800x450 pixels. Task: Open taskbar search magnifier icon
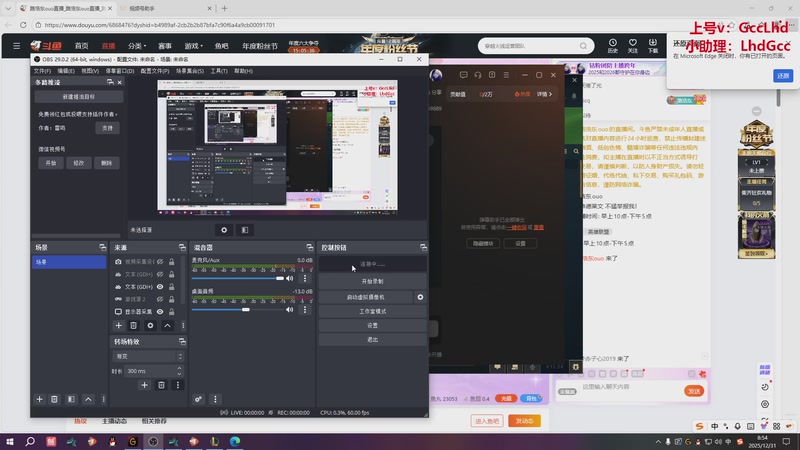point(30,441)
